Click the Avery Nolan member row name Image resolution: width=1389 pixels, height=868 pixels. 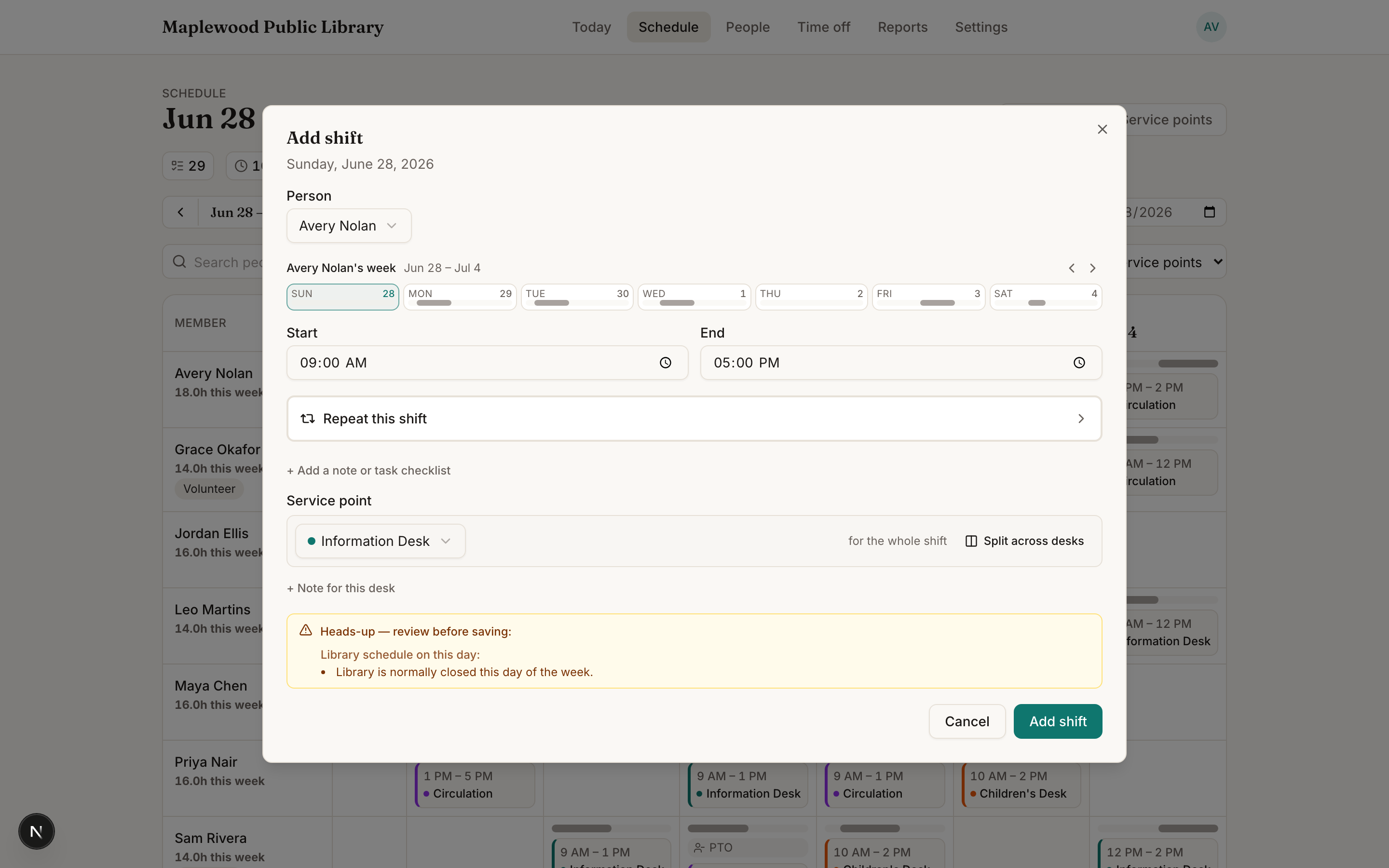(214, 373)
